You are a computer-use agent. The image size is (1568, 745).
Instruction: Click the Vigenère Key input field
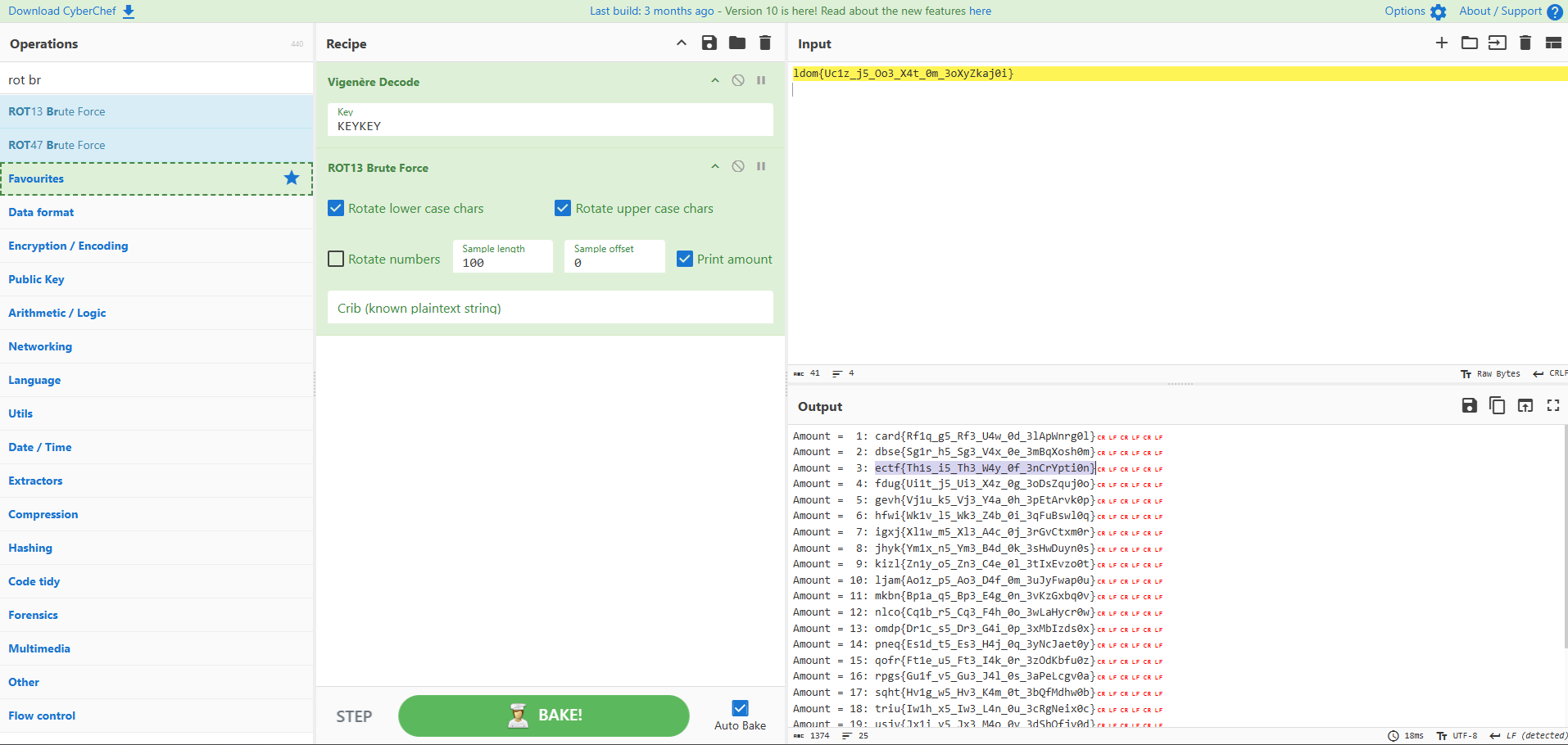coord(551,120)
